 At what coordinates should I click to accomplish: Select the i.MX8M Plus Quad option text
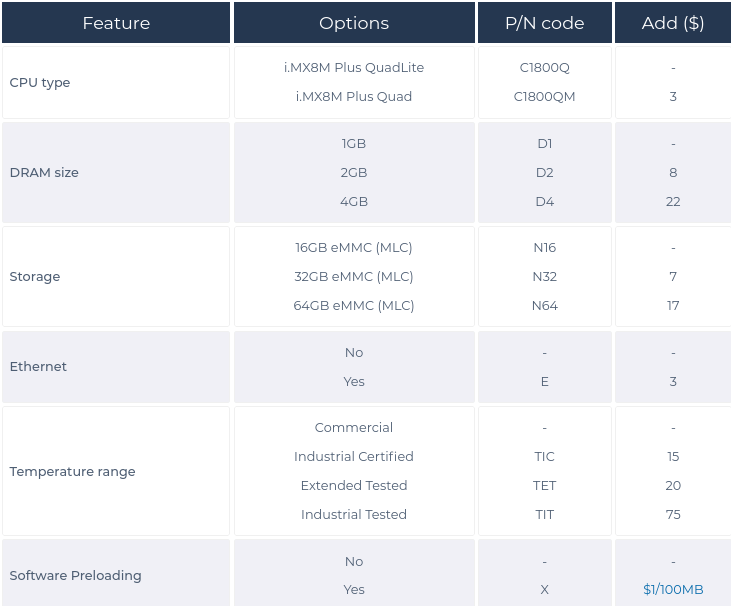(x=354, y=96)
